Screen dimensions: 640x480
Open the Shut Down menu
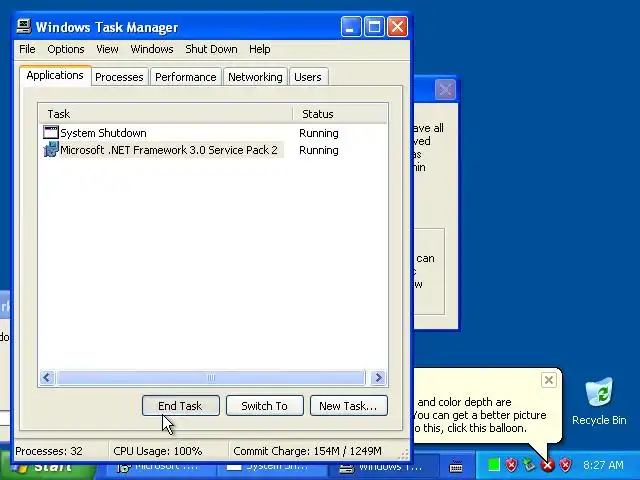click(x=211, y=49)
